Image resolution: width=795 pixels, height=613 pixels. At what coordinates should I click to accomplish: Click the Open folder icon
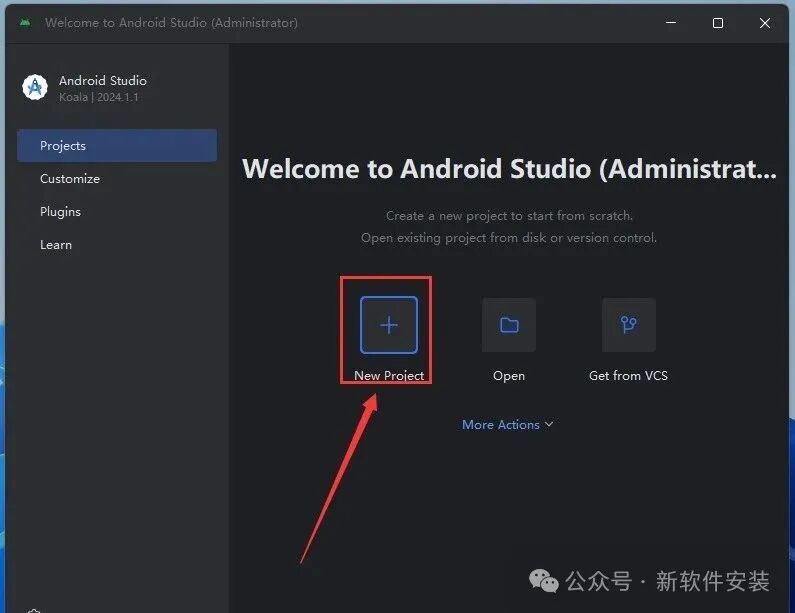coord(509,325)
